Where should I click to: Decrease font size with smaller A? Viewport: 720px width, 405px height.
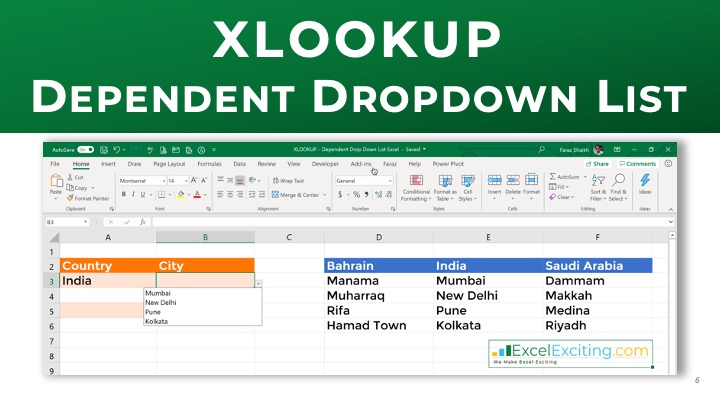point(204,180)
